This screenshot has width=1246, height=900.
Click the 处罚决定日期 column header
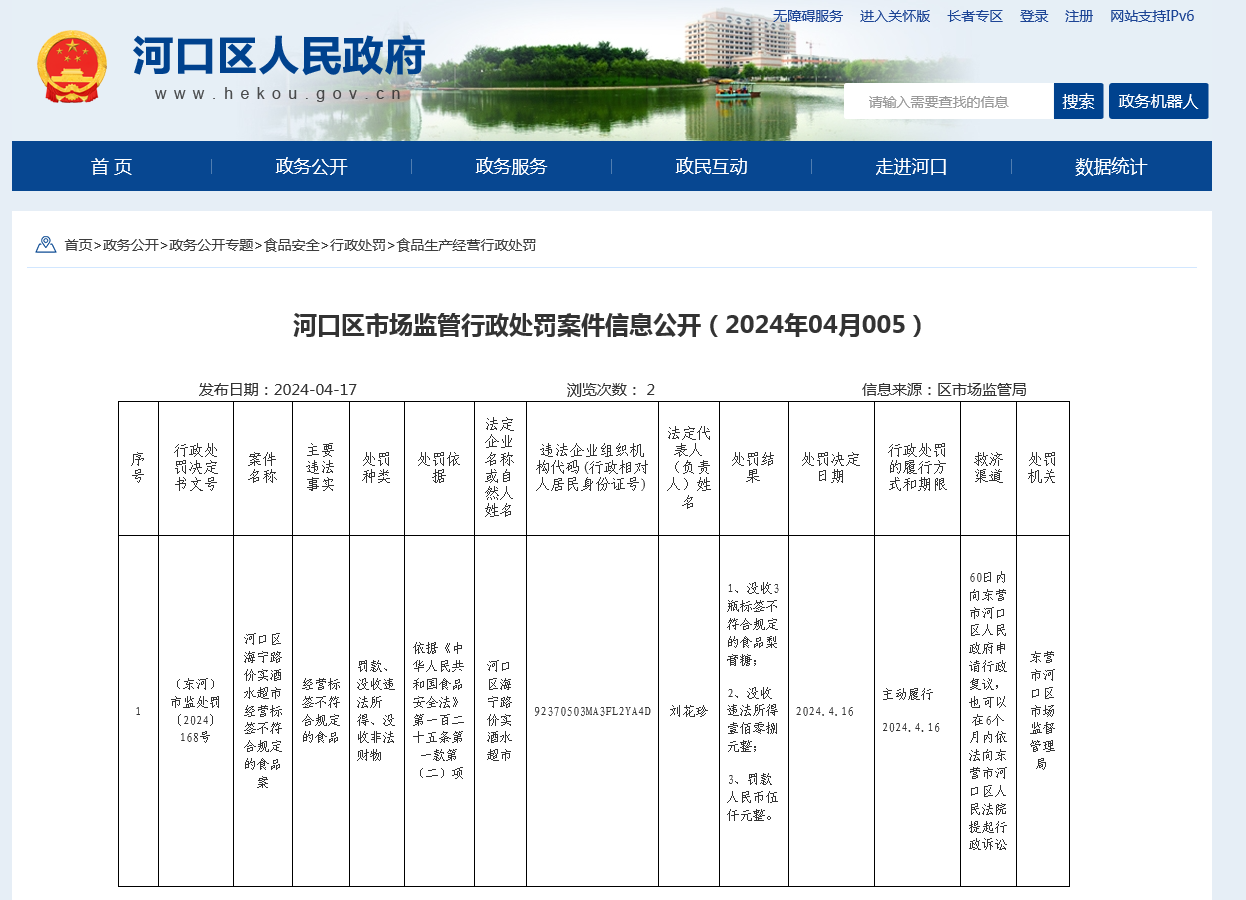[x=831, y=468]
